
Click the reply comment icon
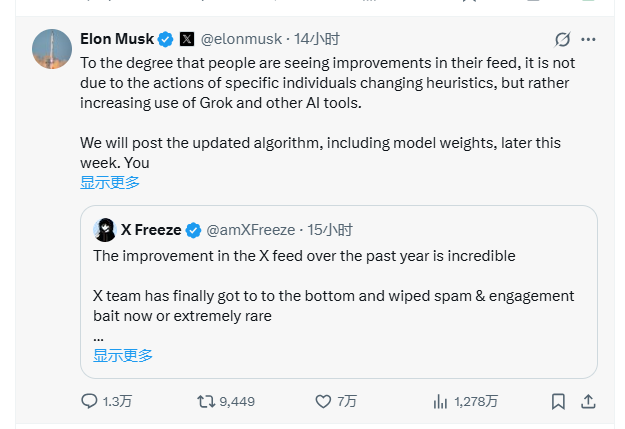pyautogui.click(x=89, y=401)
